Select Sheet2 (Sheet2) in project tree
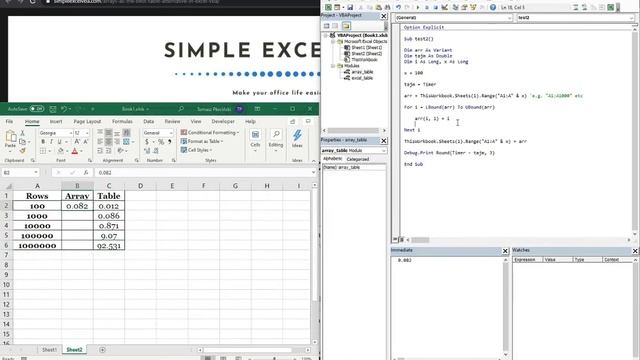The width and height of the screenshot is (640, 360). 367,53
